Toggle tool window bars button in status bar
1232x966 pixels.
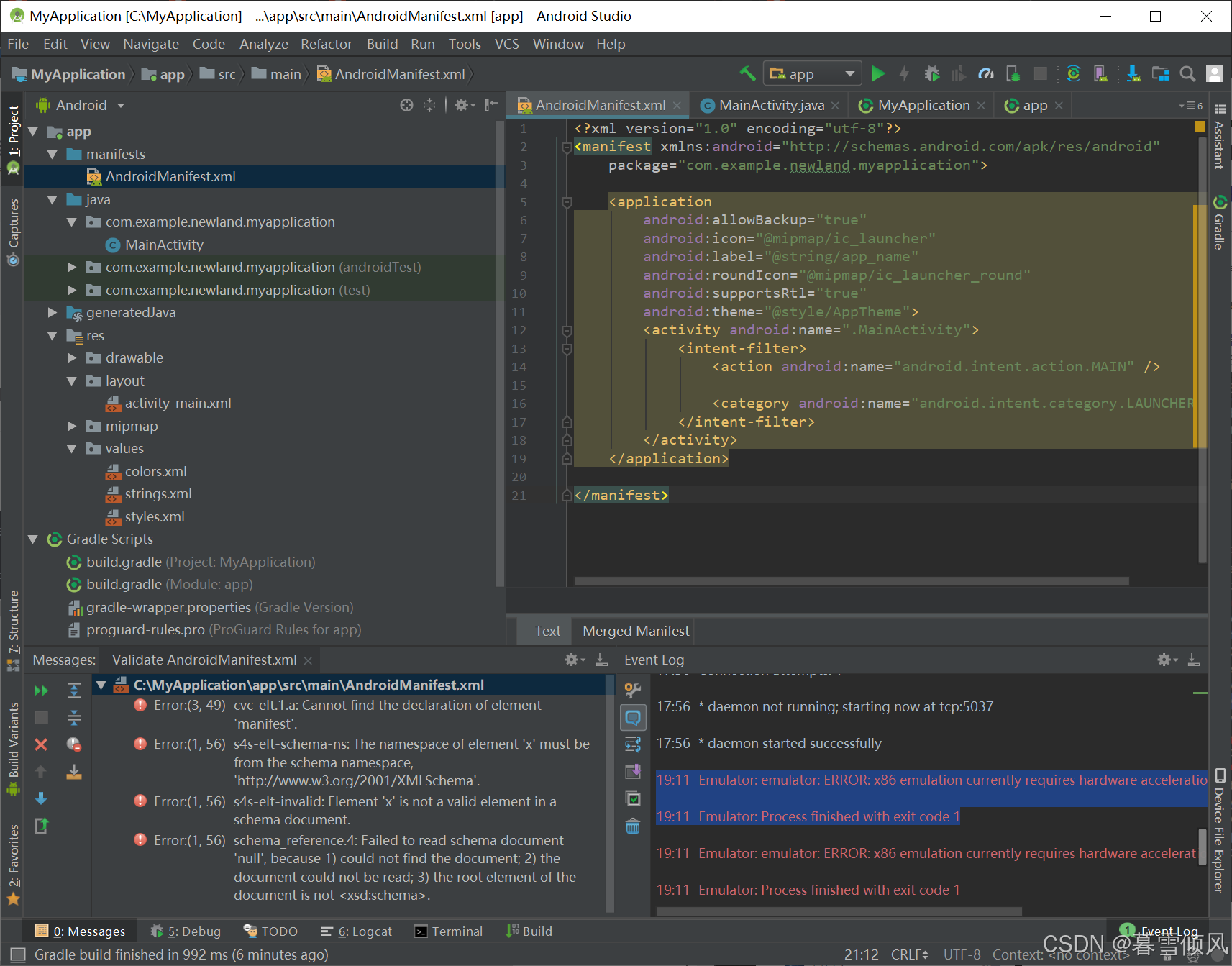pyautogui.click(x=18, y=954)
